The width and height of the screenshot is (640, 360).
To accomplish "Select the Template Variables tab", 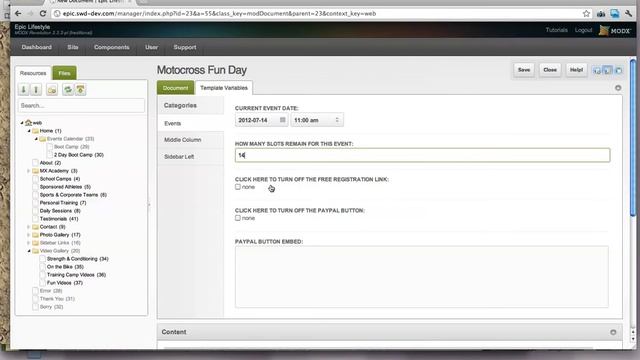I will point(224,88).
